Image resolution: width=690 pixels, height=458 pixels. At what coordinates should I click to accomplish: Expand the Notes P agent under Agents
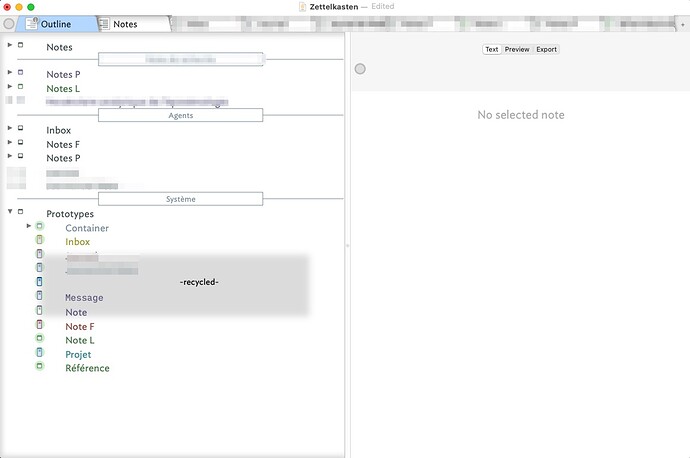(x=10, y=156)
